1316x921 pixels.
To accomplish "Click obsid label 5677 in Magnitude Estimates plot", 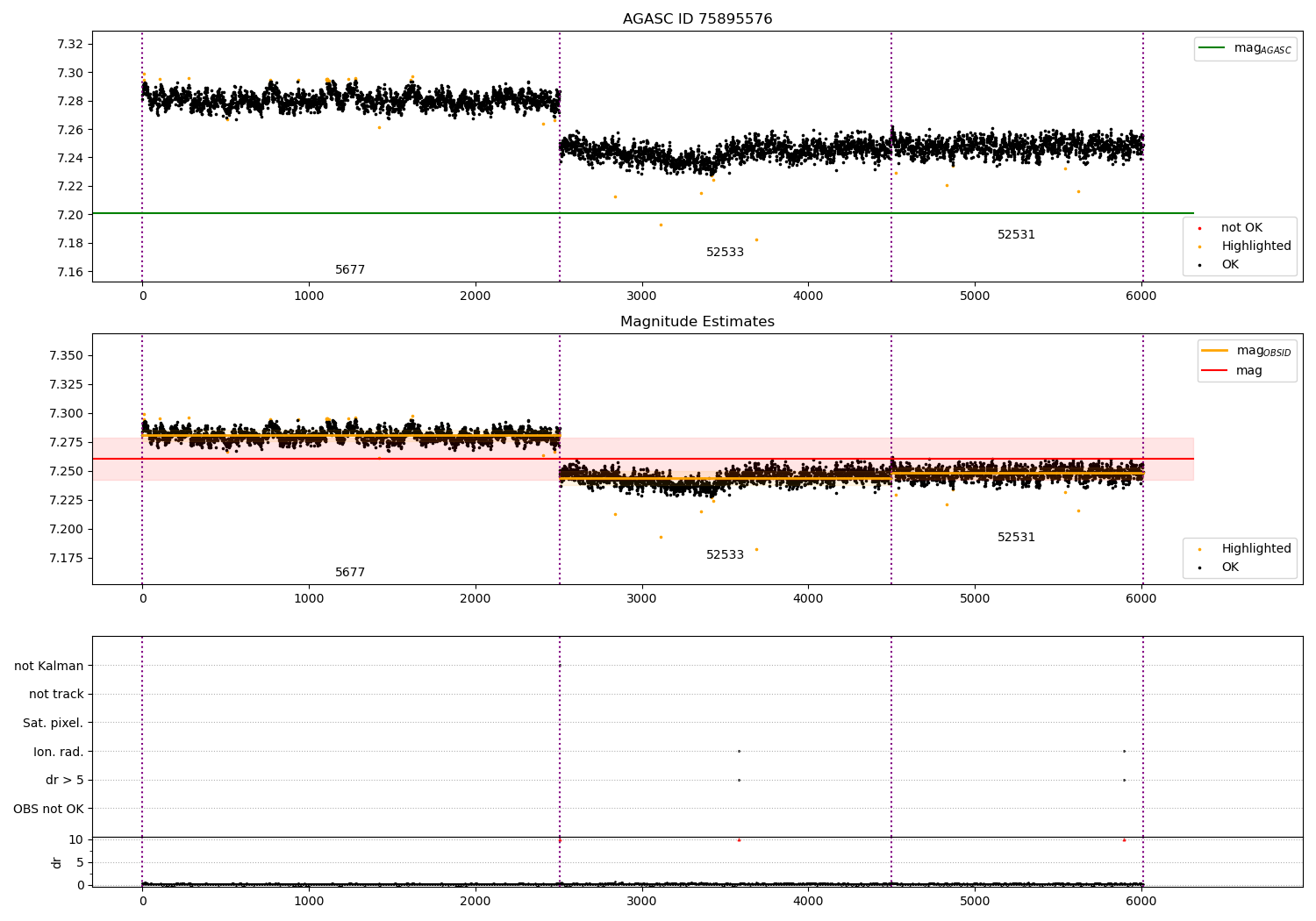I will tap(350, 573).
